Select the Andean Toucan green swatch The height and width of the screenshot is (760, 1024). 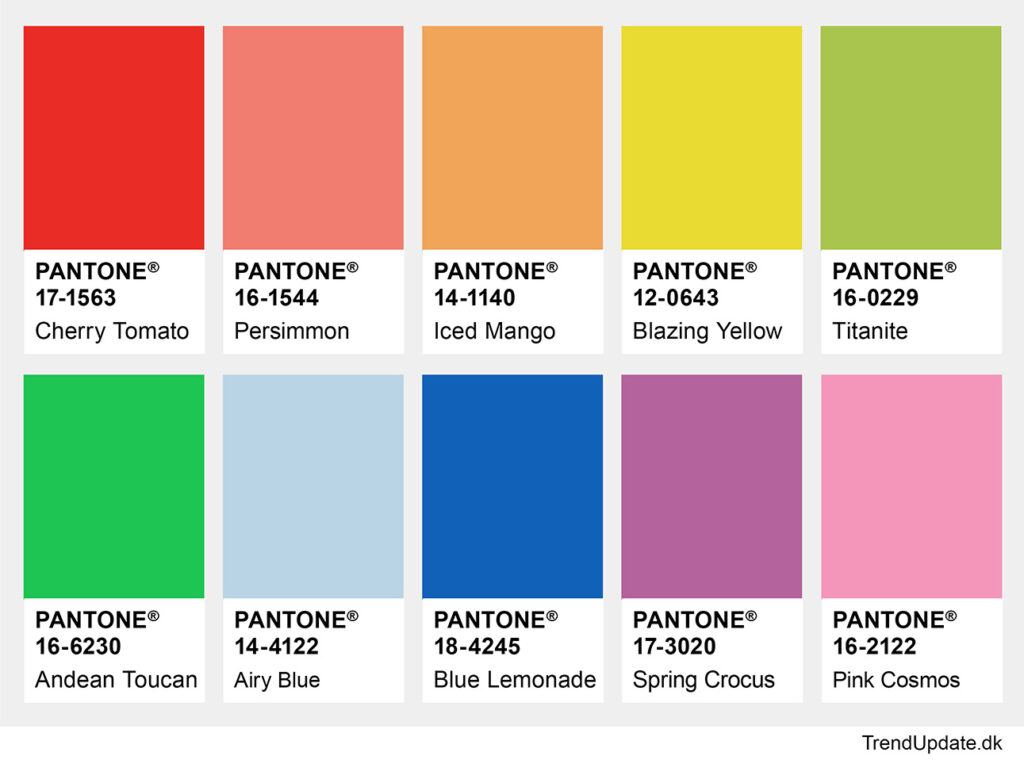tap(114, 486)
